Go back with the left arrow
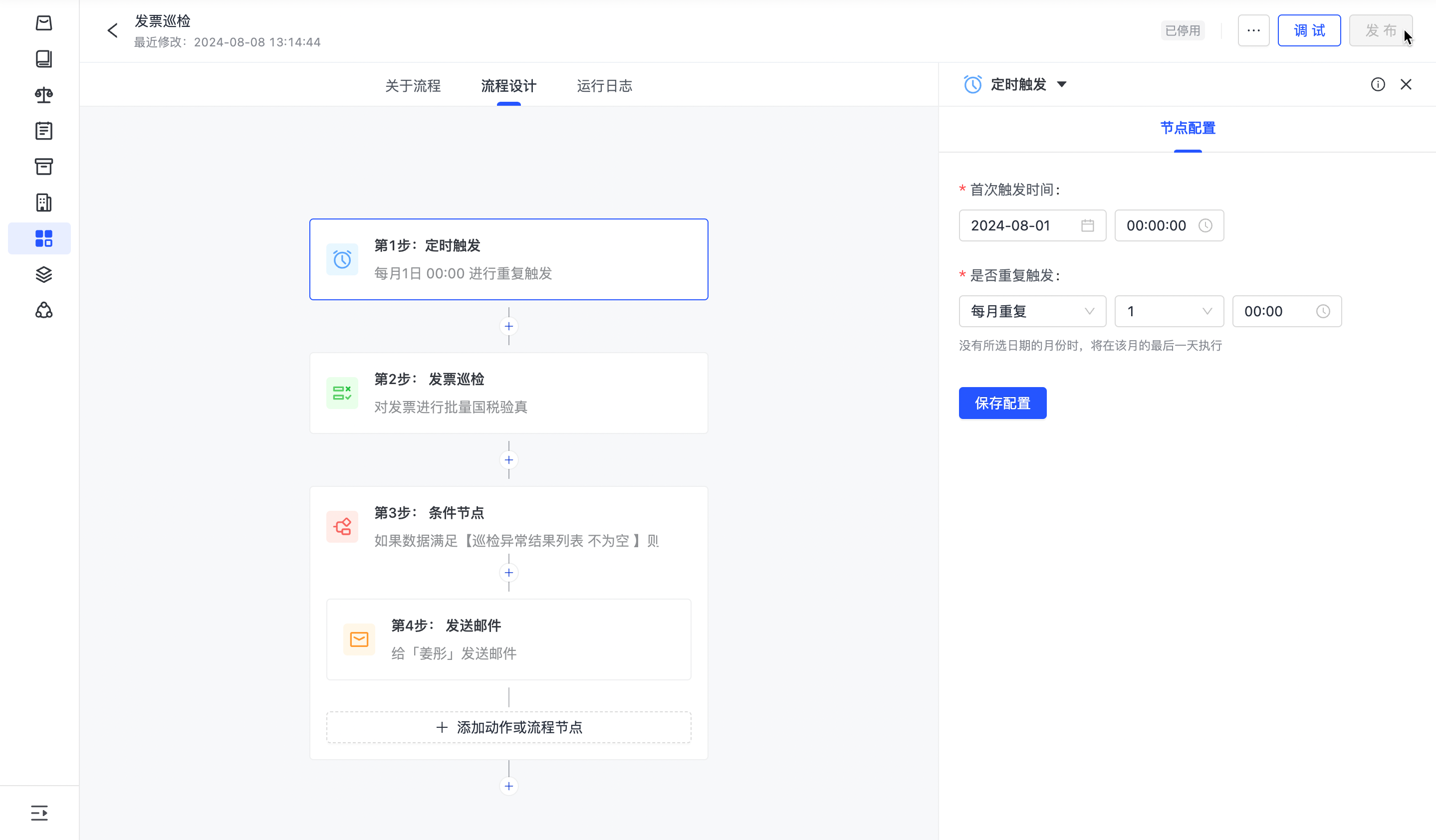Viewport: 1436px width, 840px height. (113, 30)
